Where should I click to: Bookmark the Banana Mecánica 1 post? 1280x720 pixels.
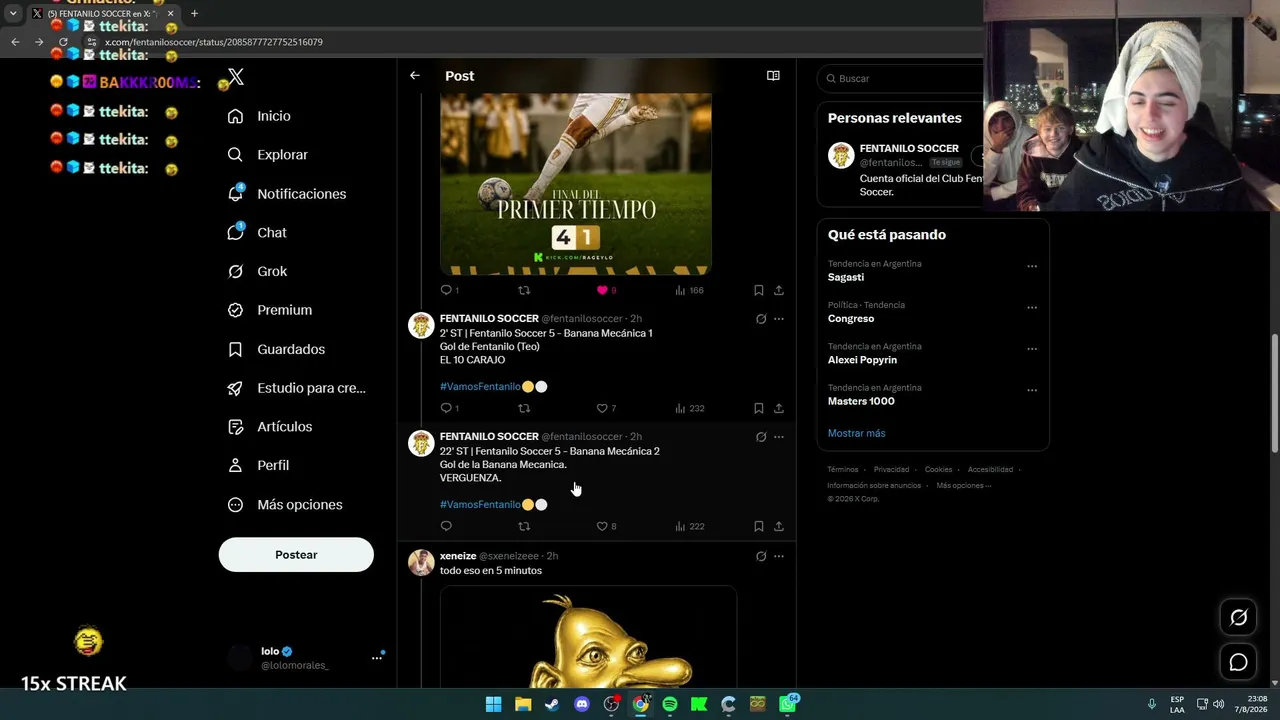pos(758,408)
